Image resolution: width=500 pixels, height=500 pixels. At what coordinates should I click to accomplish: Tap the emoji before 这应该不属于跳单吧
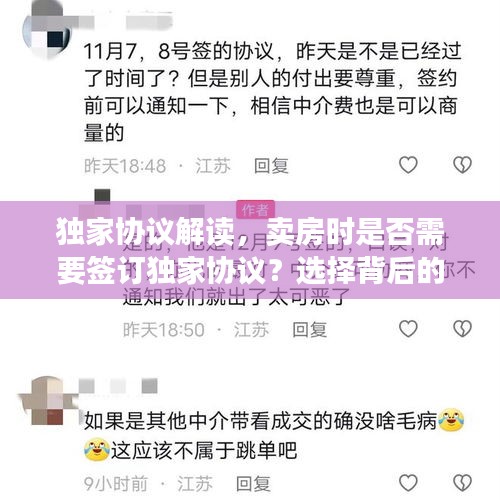pos(97,449)
